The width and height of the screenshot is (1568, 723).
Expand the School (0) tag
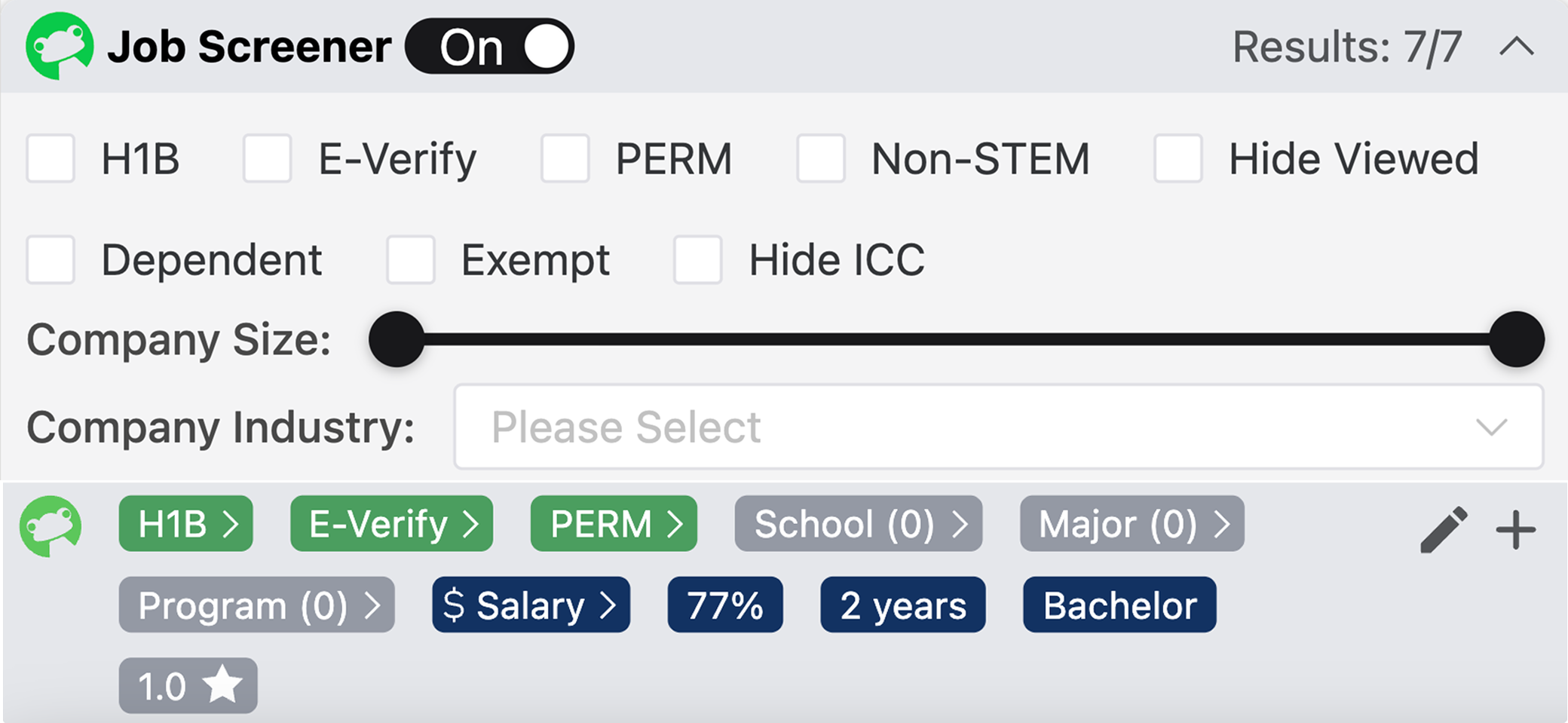point(859,524)
